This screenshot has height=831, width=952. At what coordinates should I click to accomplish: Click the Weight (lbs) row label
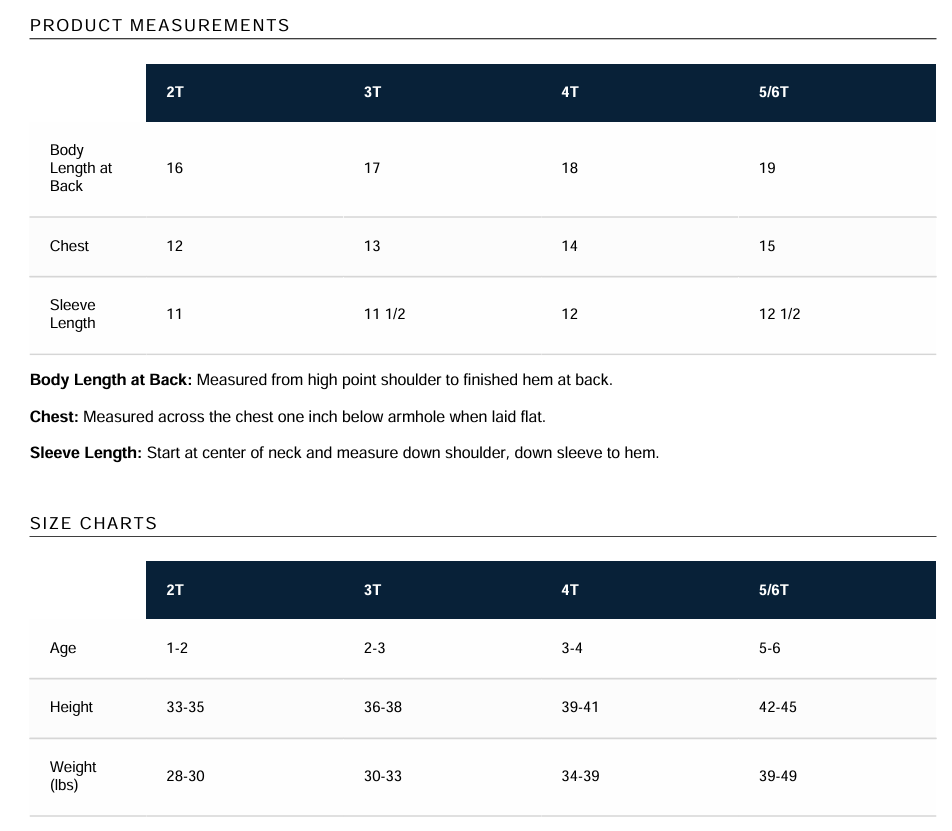click(x=73, y=776)
